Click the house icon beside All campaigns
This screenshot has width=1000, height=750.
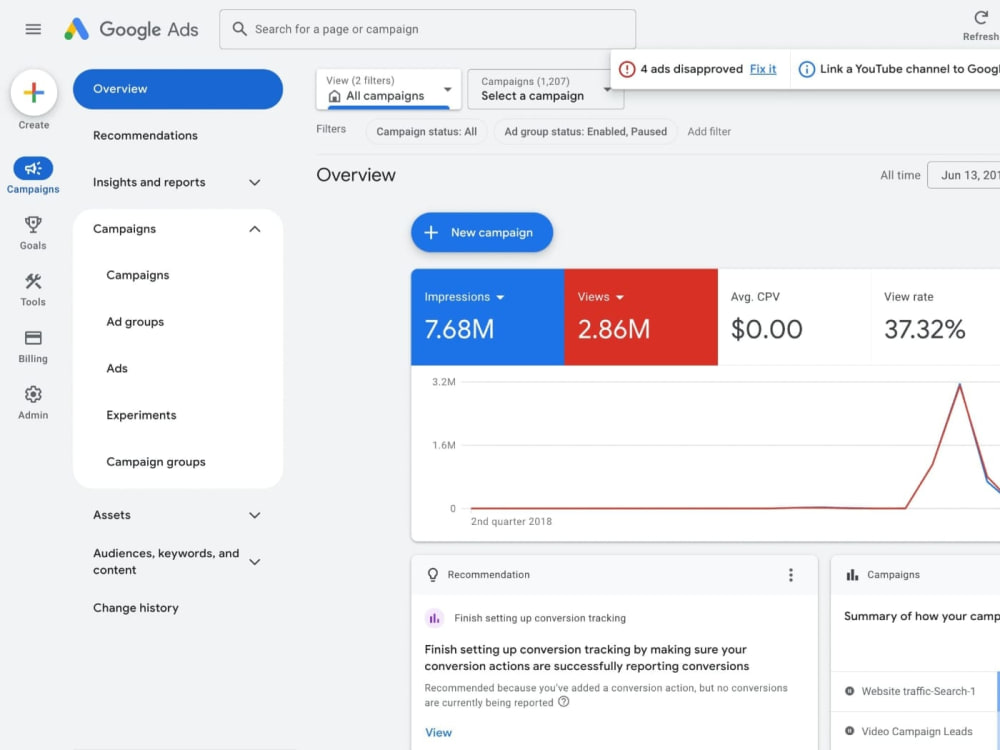point(334,96)
